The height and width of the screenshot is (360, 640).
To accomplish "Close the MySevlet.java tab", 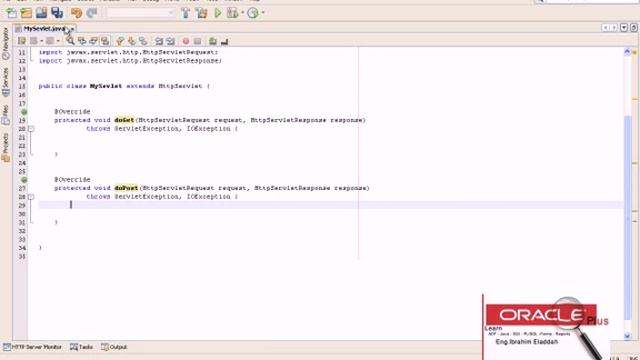I will click(x=72, y=29).
